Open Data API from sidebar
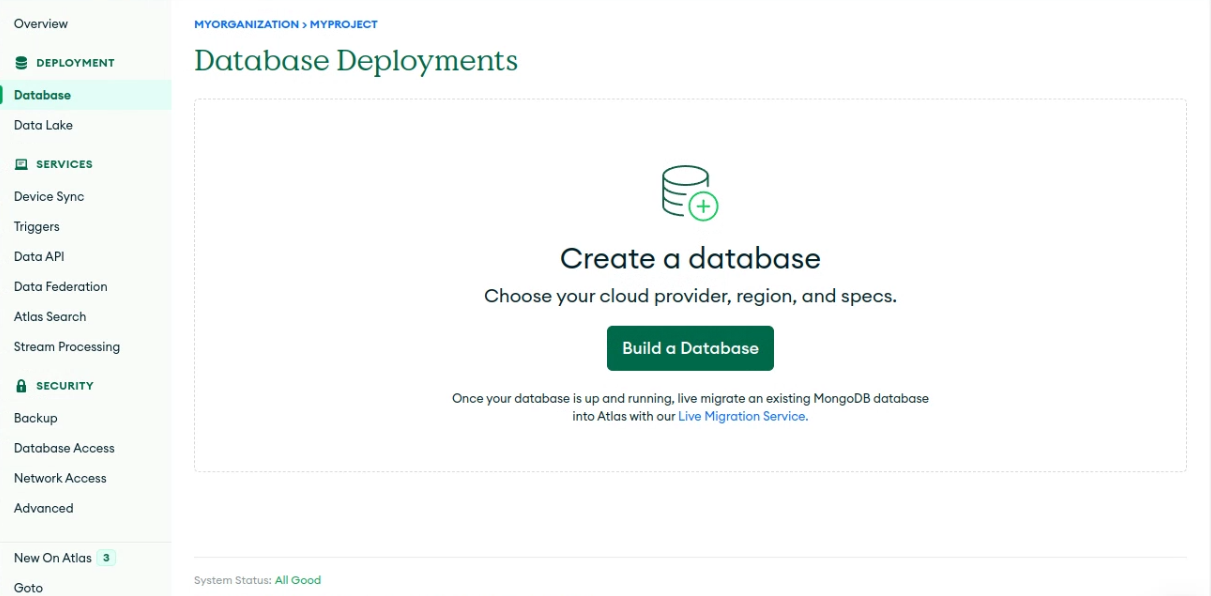 point(39,256)
